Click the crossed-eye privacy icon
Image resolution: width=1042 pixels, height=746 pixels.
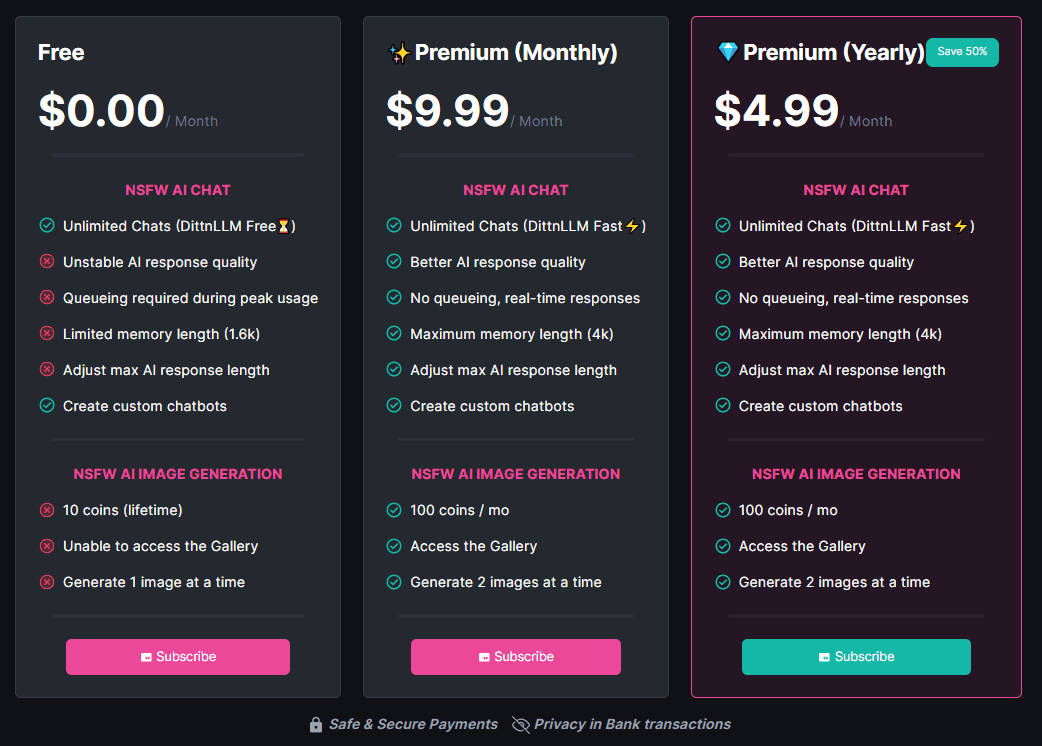tap(520, 725)
